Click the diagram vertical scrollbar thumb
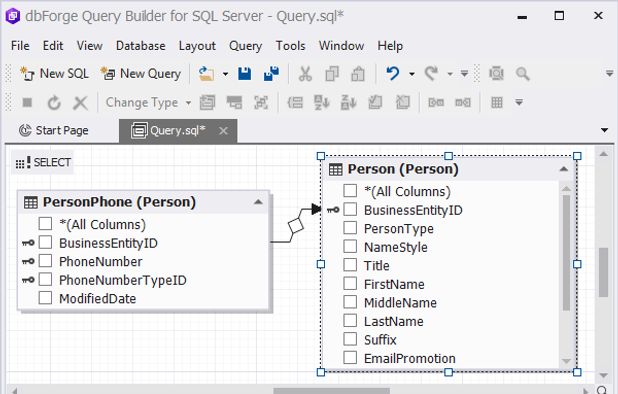 click(x=603, y=272)
